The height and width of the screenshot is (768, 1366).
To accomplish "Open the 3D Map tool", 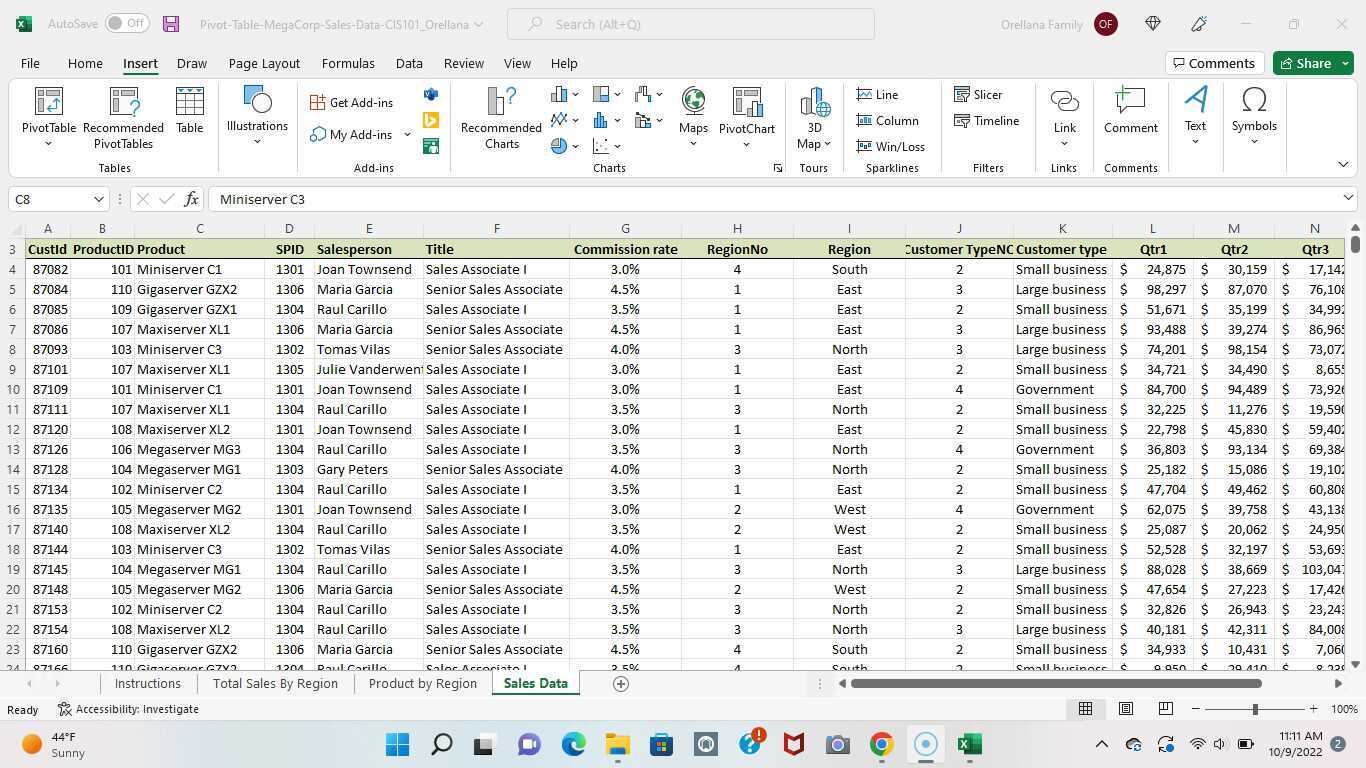I will pos(813,113).
